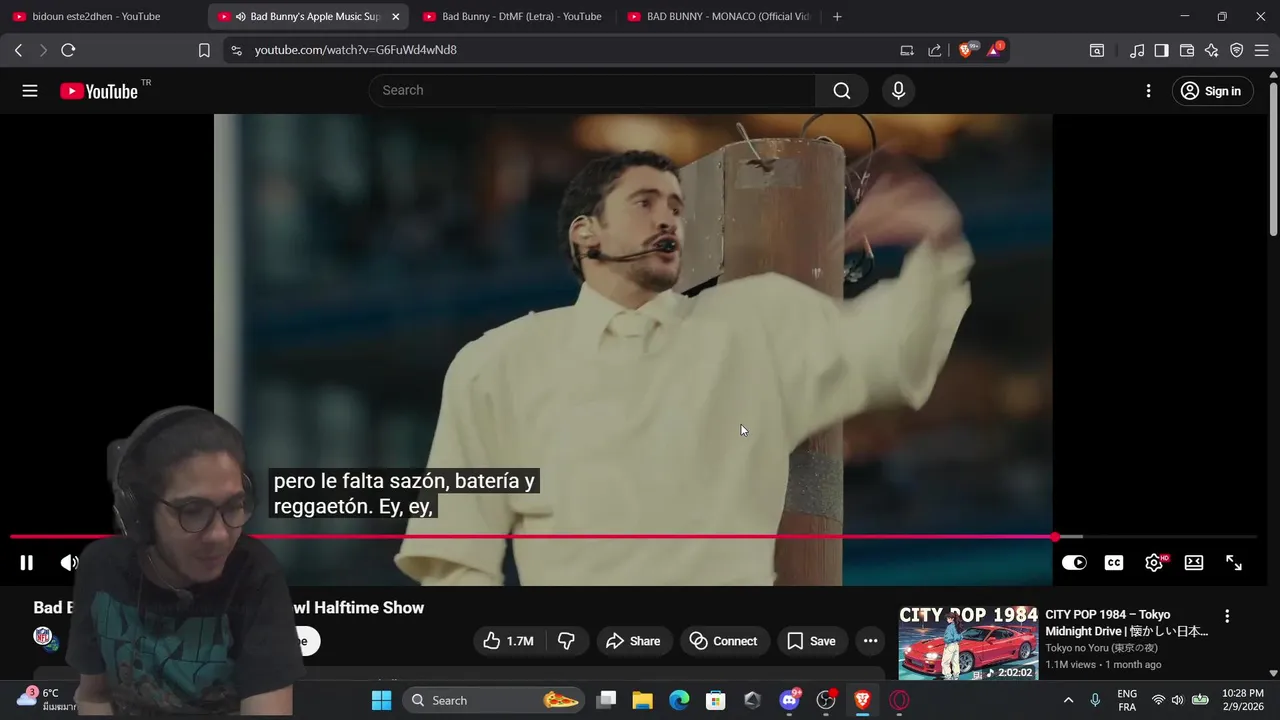Click the red scrubber handle on timeline
1280x720 pixels.
[1055, 537]
